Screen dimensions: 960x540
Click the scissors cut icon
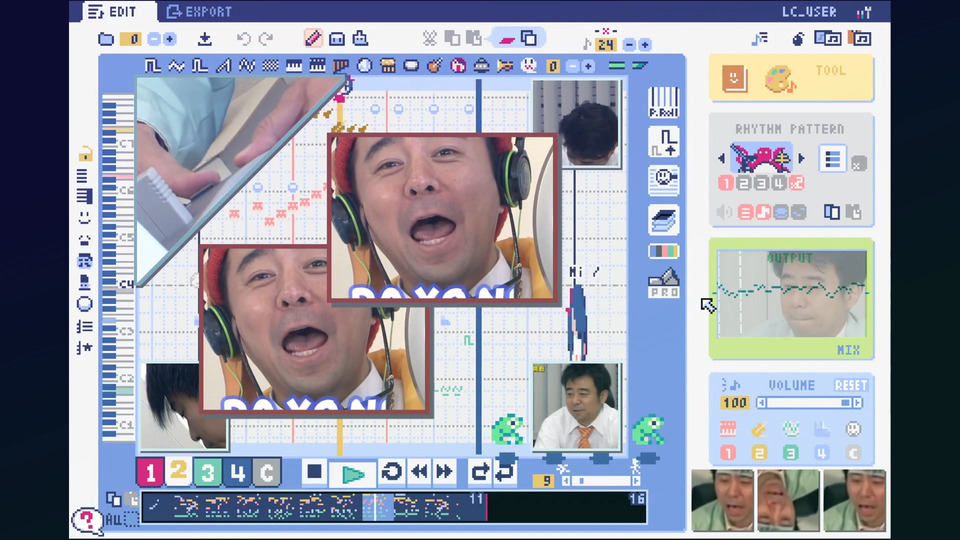[429, 39]
